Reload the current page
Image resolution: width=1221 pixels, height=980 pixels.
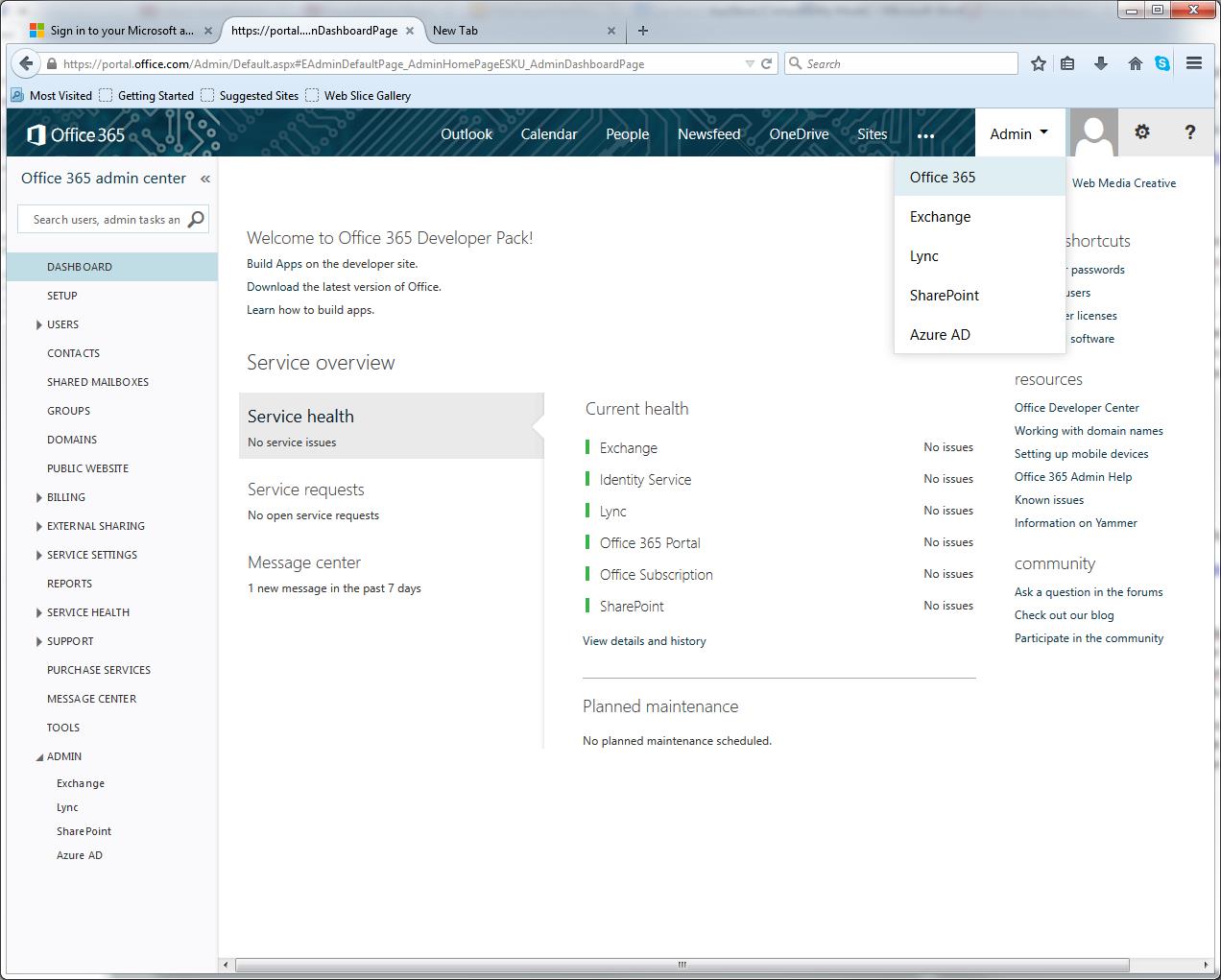(766, 64)
